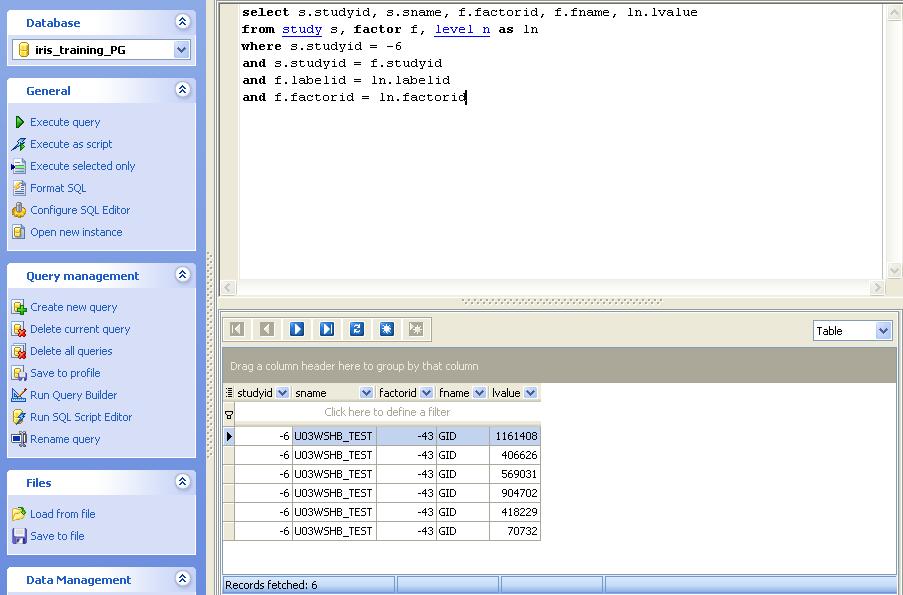
Task: Click the Save to profile icon
Action: (x=19, y=373)
